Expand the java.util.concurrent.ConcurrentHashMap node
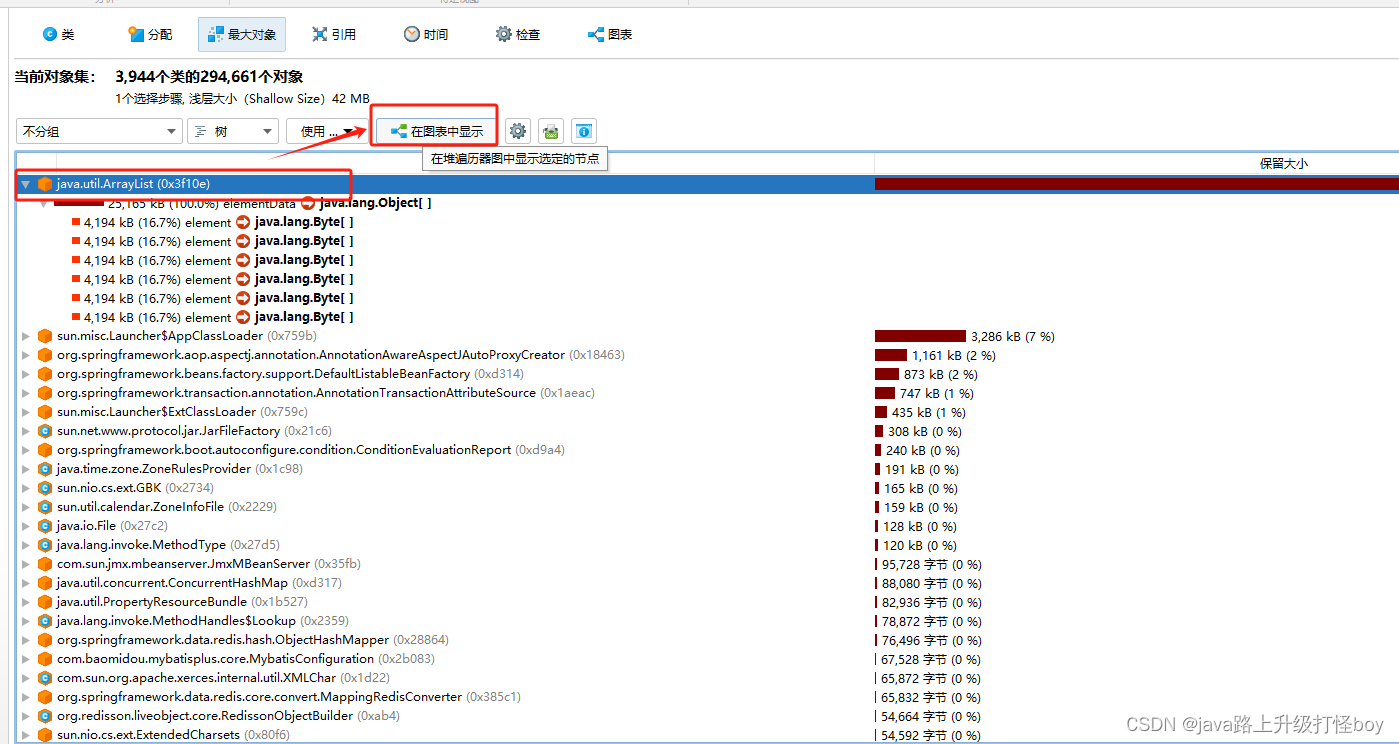This screenshot has width=1399, height=744. (26, 583)
